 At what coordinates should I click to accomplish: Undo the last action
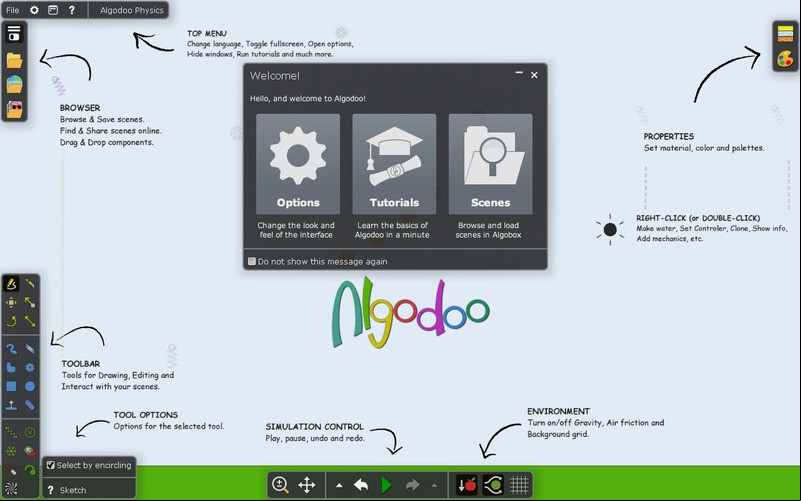pos(361,485)
